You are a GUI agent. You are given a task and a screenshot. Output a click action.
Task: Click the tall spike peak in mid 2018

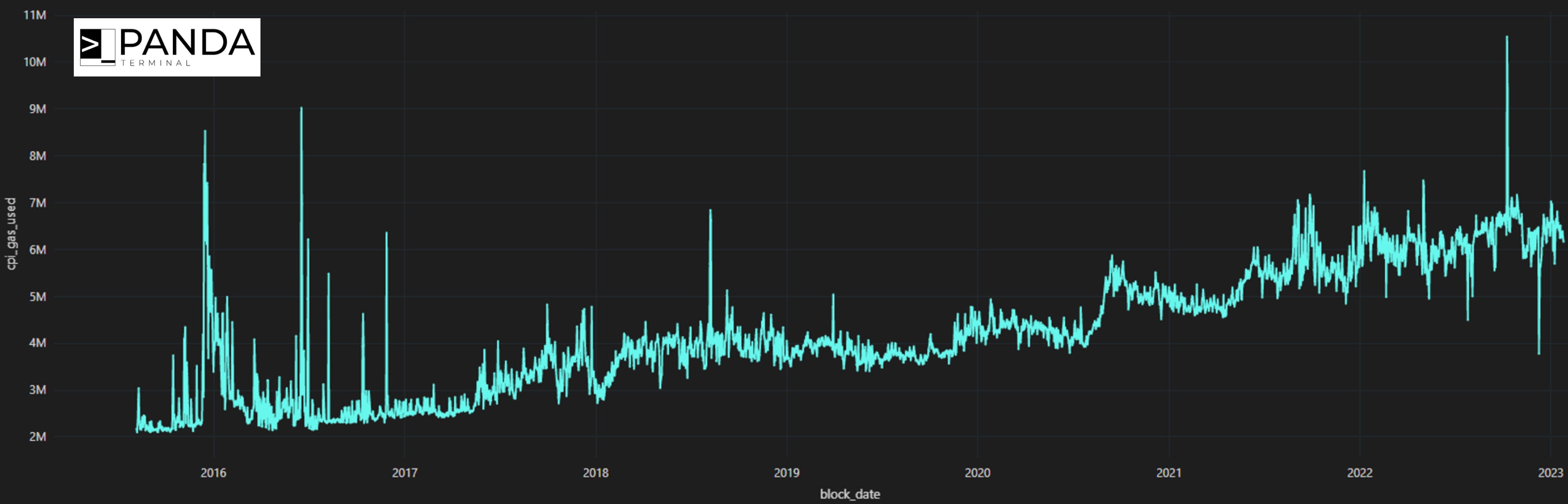710,211
